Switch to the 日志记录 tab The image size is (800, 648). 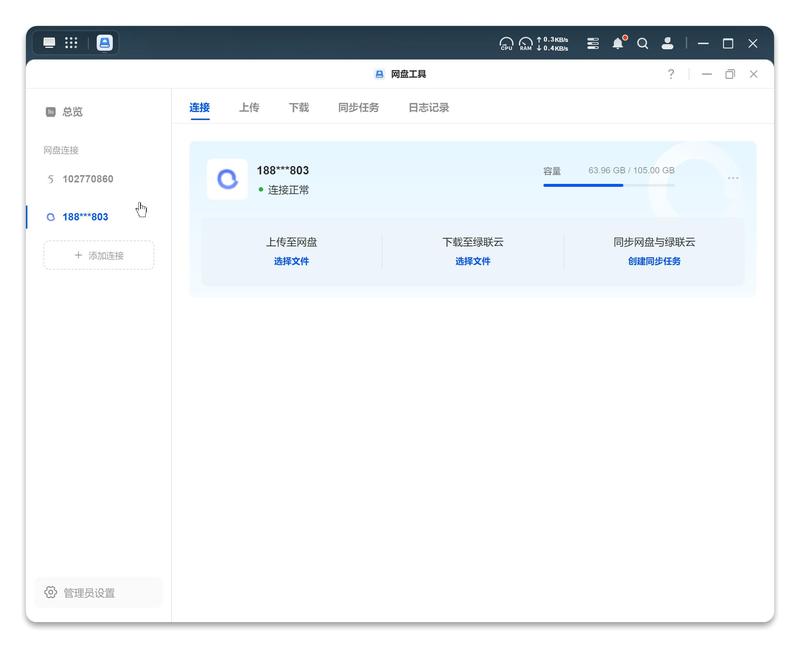(x=429, y=107)
